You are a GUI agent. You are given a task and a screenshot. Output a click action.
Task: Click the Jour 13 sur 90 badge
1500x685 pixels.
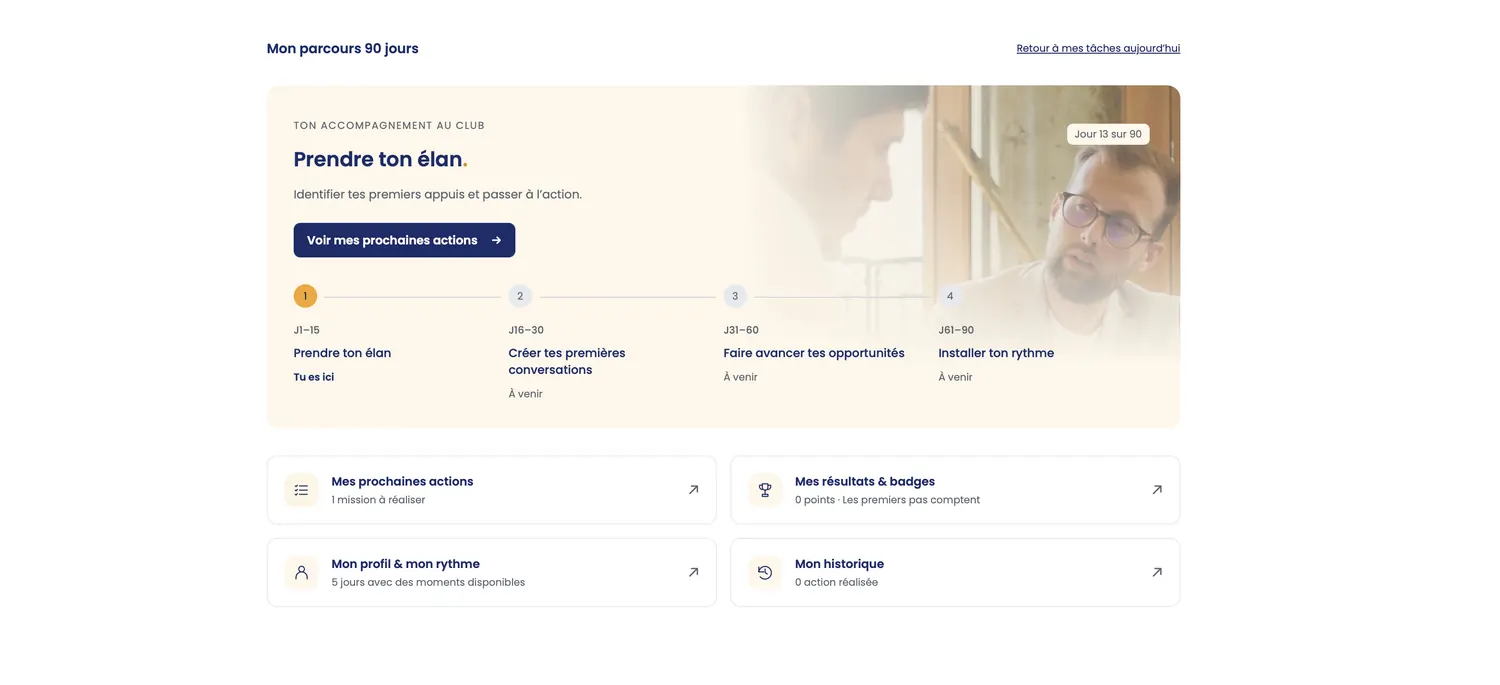click(x=1108, y=134)
